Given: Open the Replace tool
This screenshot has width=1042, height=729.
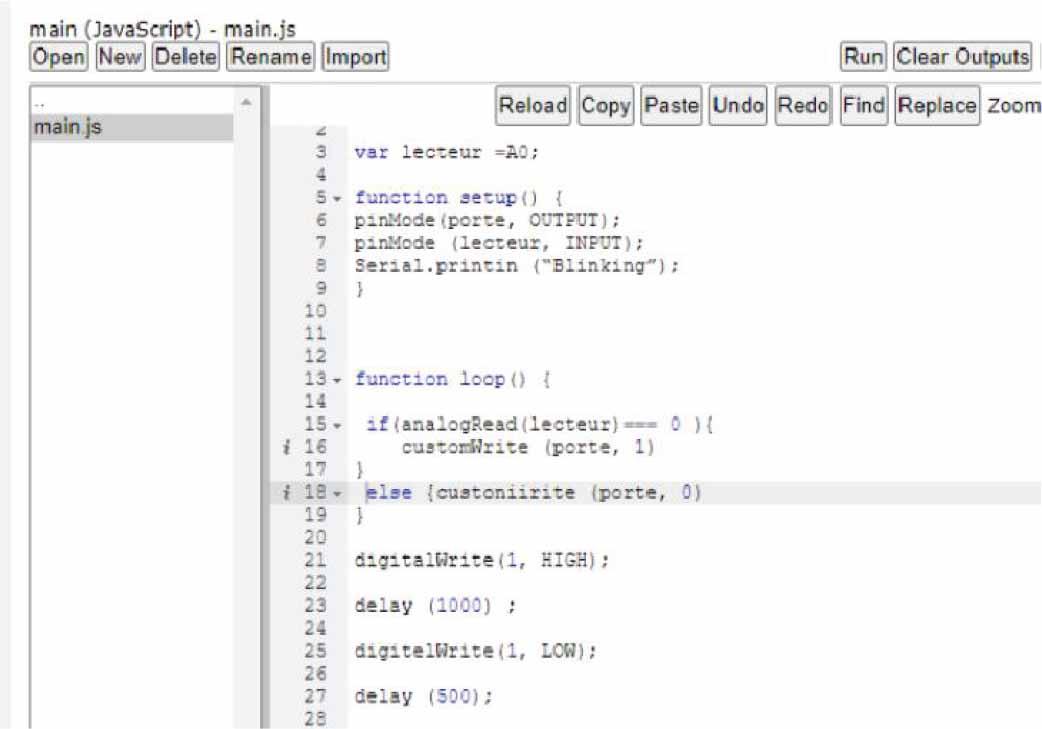Looking at the screenshot, I should 937,105.
